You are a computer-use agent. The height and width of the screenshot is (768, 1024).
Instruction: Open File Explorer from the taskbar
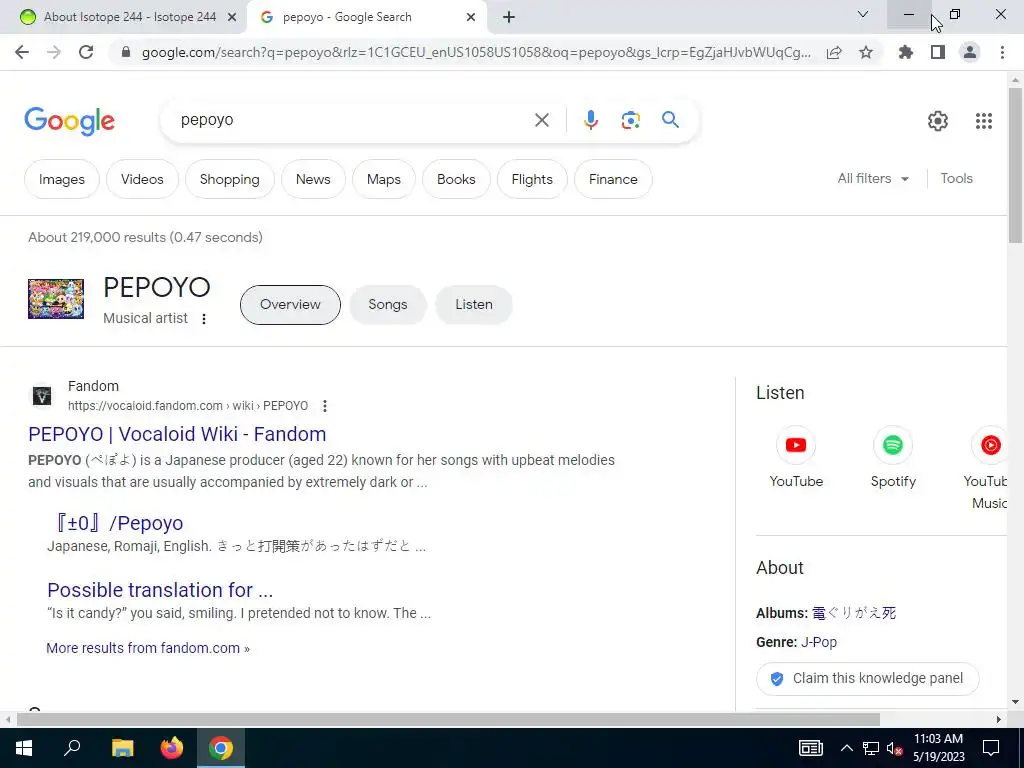(x=122, y=748)
